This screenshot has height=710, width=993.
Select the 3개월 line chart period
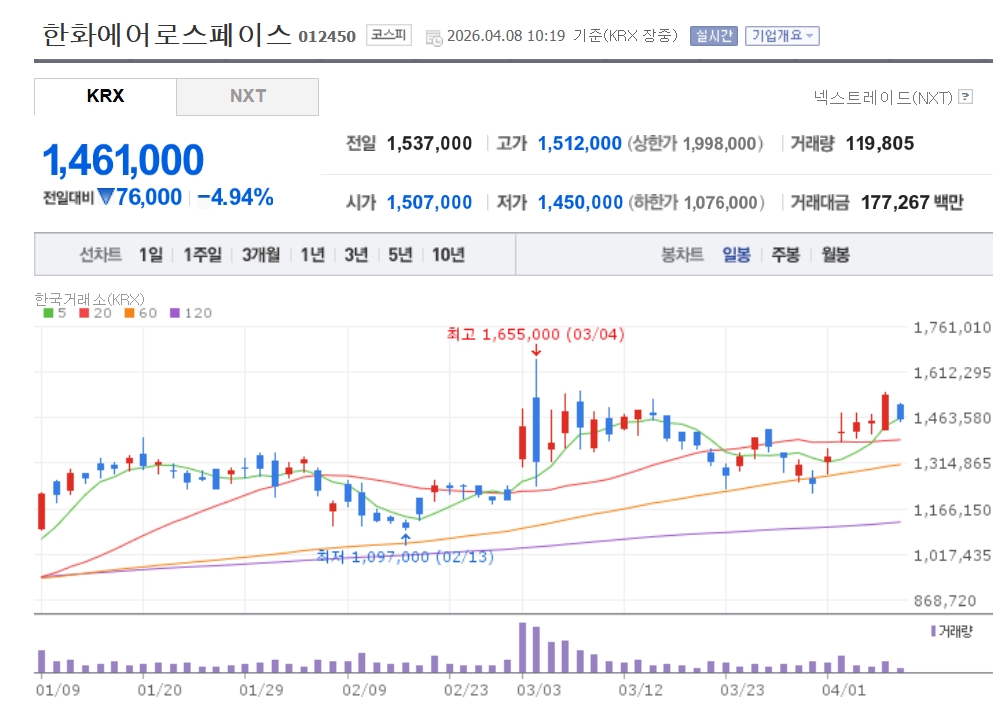pos(261,255)
